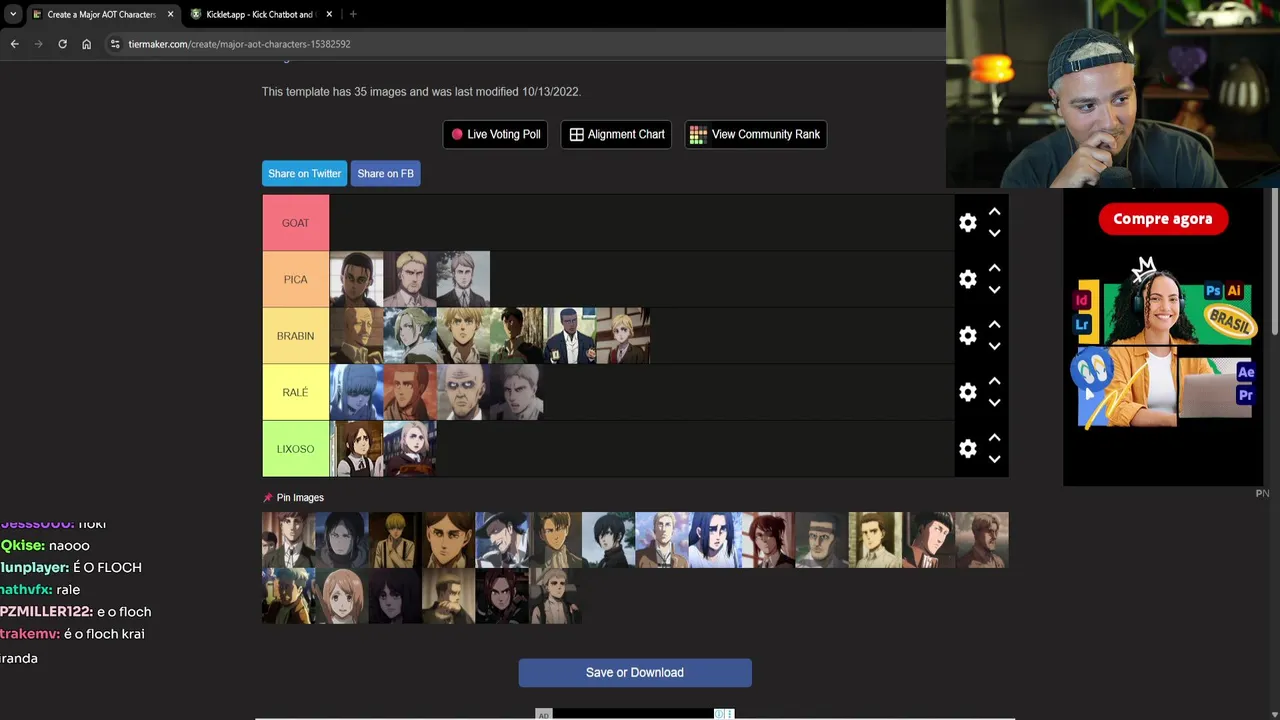Screen dimensions: 1280x720
Task: Move PICA tier down with arrow
Action: (994, 290)
